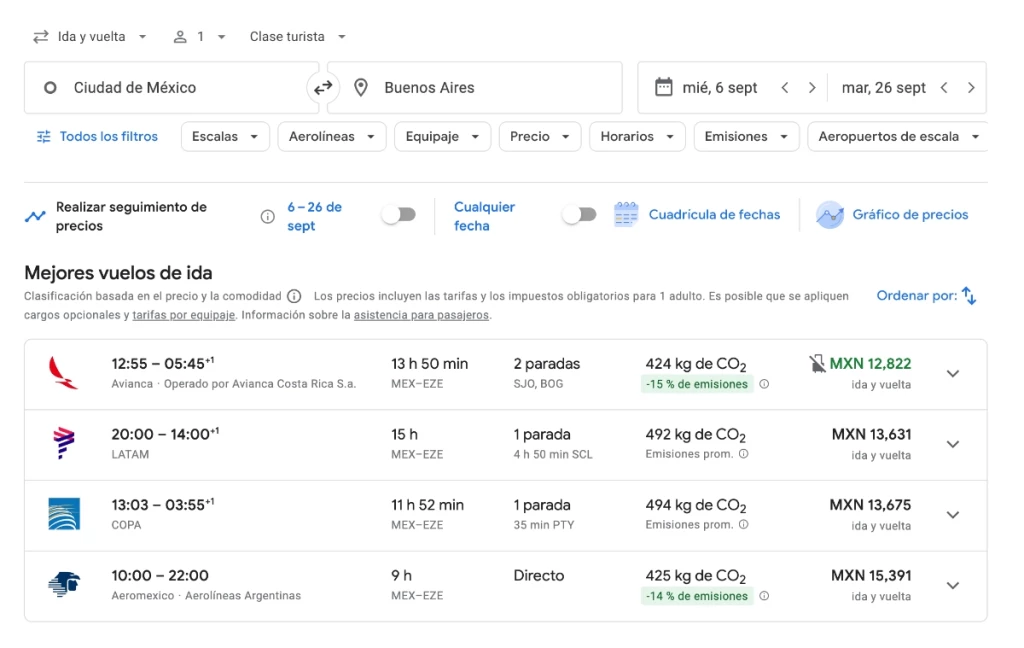Toggle price tracking for 6–26 de sept
Image resolution: width=1024 pixels, height=648 pixels.
click(398, 215)
